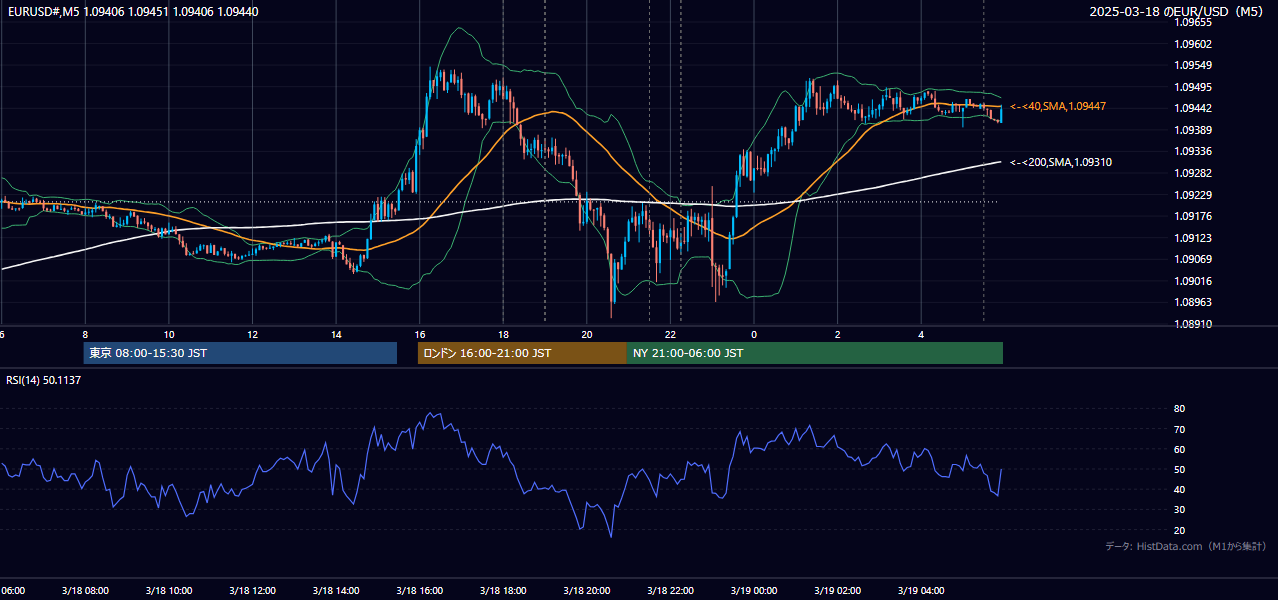Click the 3/18 14:00 time label
Screen dimensions: 1278x600
coord(336,590)
